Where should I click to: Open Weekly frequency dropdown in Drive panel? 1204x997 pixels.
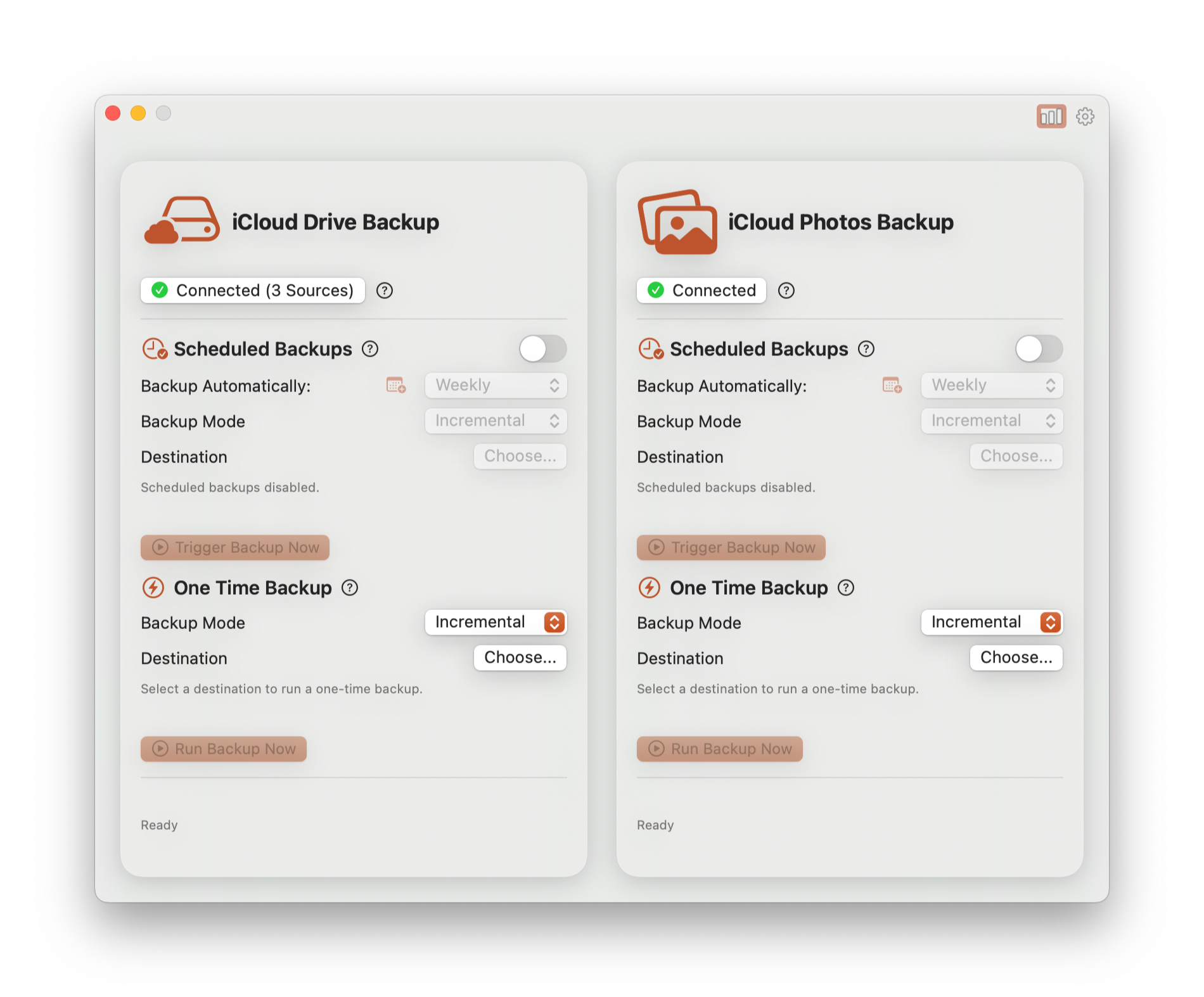point(496,385)
